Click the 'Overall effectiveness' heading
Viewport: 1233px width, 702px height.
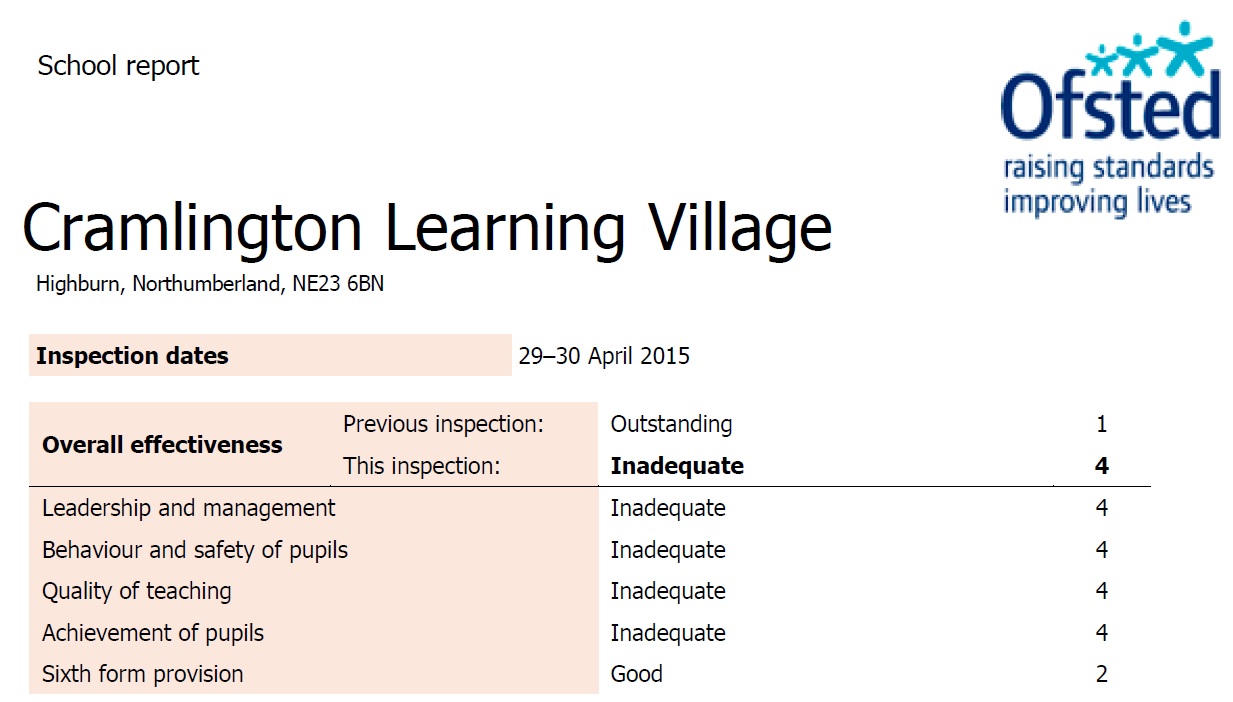[162, 445]
